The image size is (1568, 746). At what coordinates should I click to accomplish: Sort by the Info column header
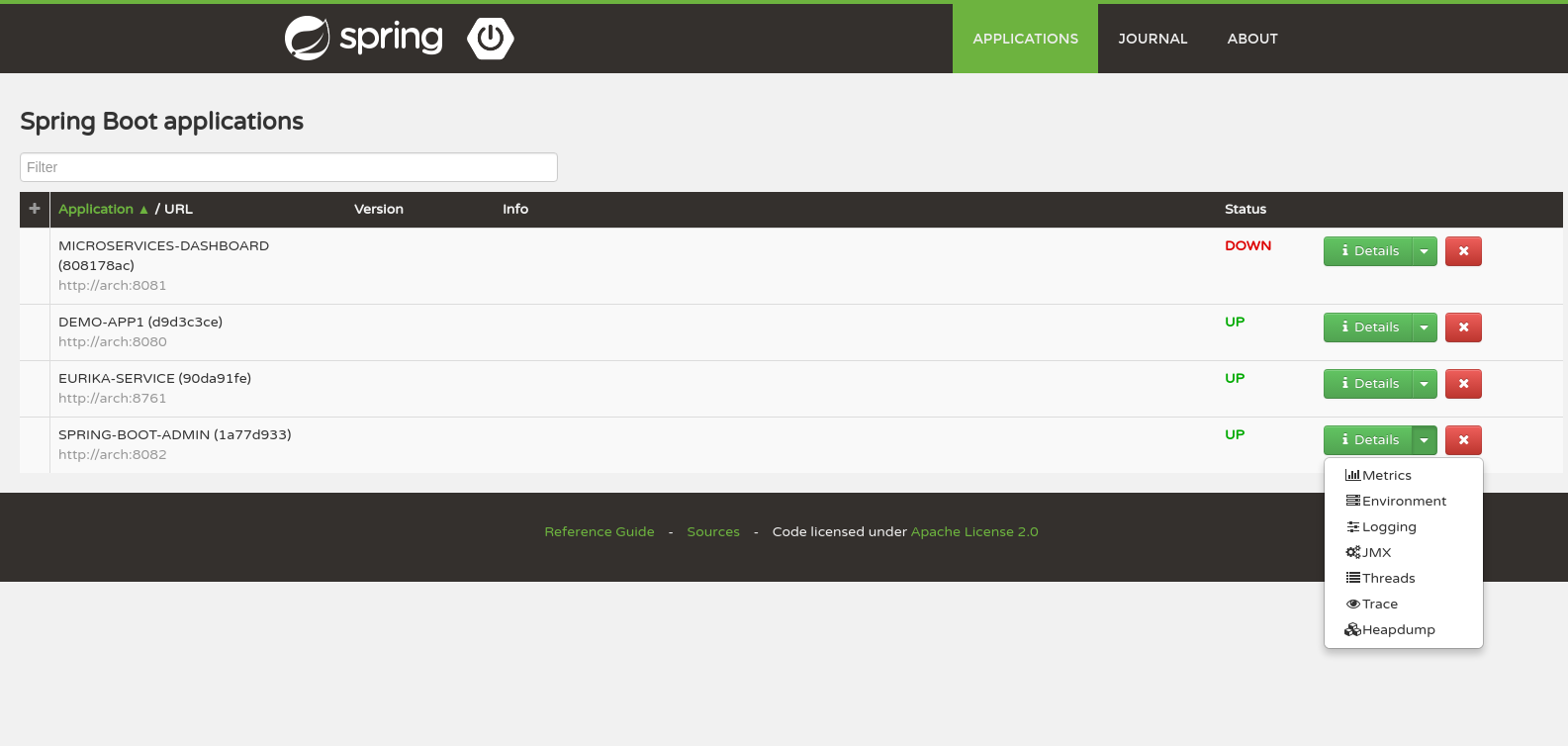[x=515, y=209]
